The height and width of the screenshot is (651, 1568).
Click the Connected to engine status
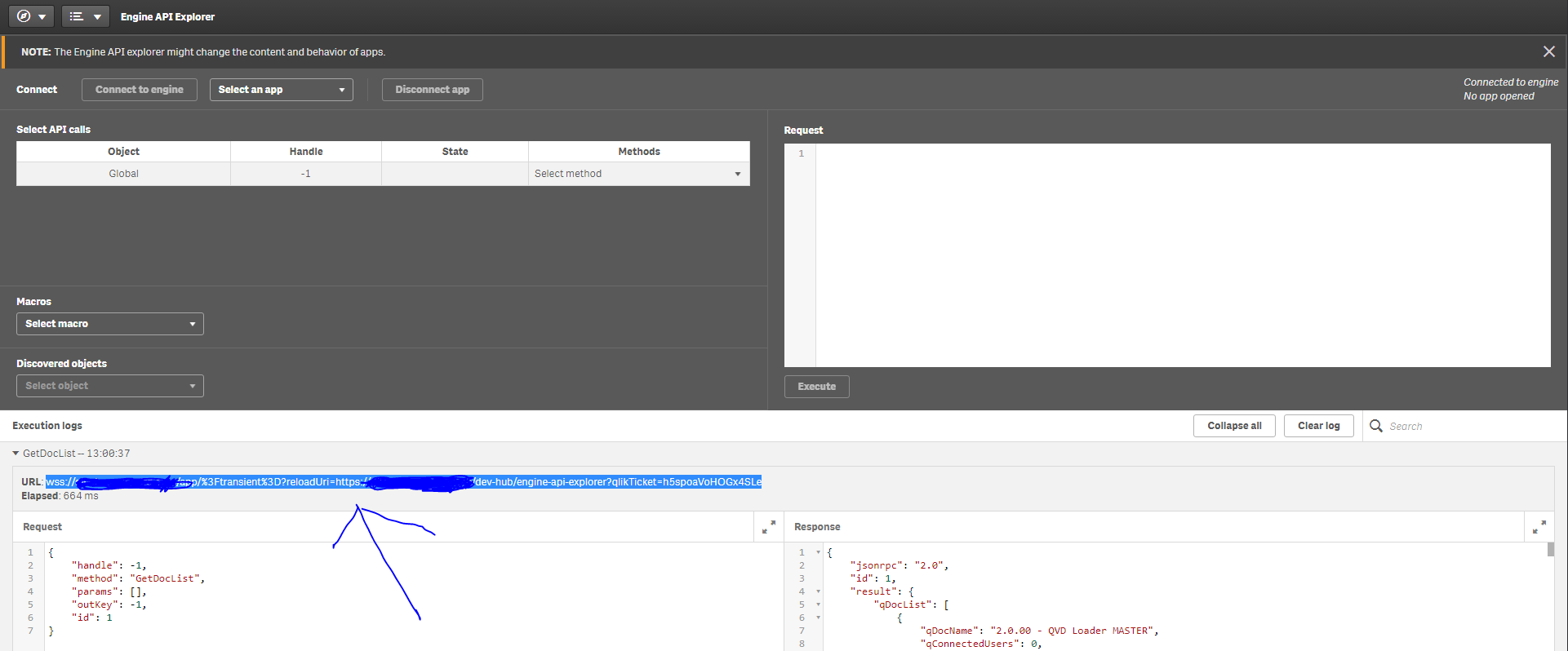[1511, 82]
